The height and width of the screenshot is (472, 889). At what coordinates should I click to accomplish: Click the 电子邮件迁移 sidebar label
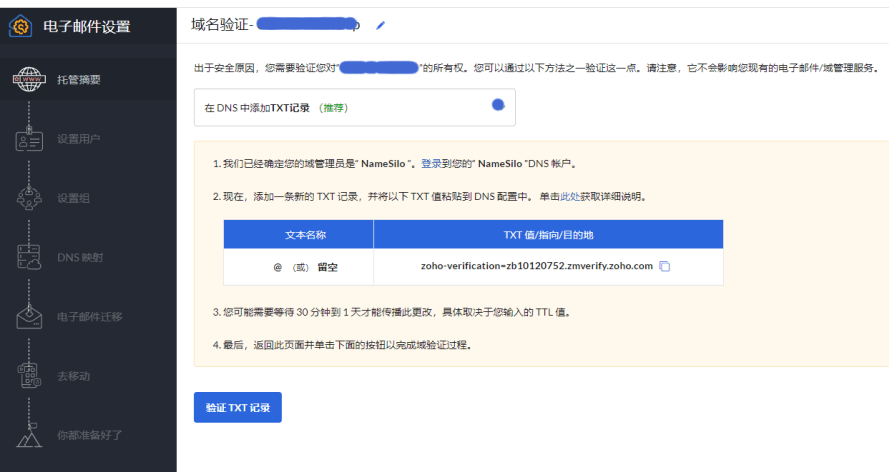click(90, 317)
